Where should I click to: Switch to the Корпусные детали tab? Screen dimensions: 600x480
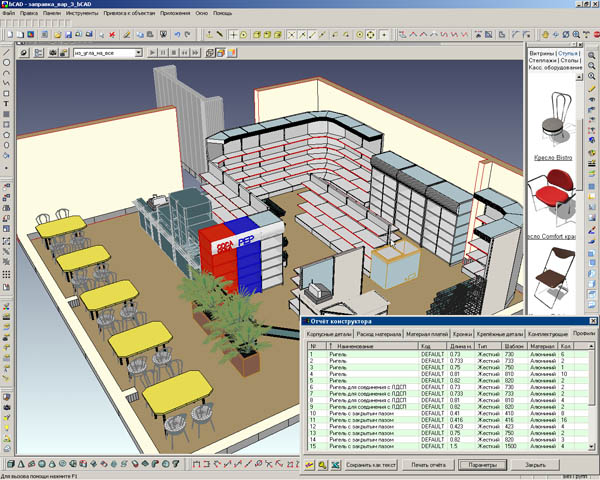tap(329, 334)
